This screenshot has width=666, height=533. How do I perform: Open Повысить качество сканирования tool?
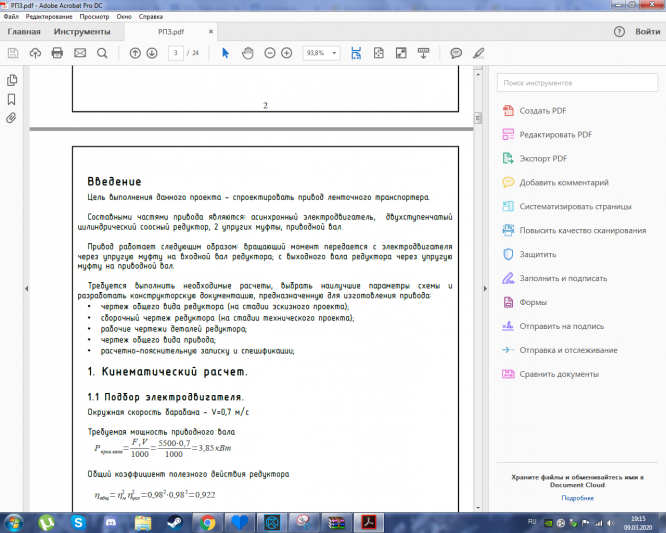(x=574, y=231)
